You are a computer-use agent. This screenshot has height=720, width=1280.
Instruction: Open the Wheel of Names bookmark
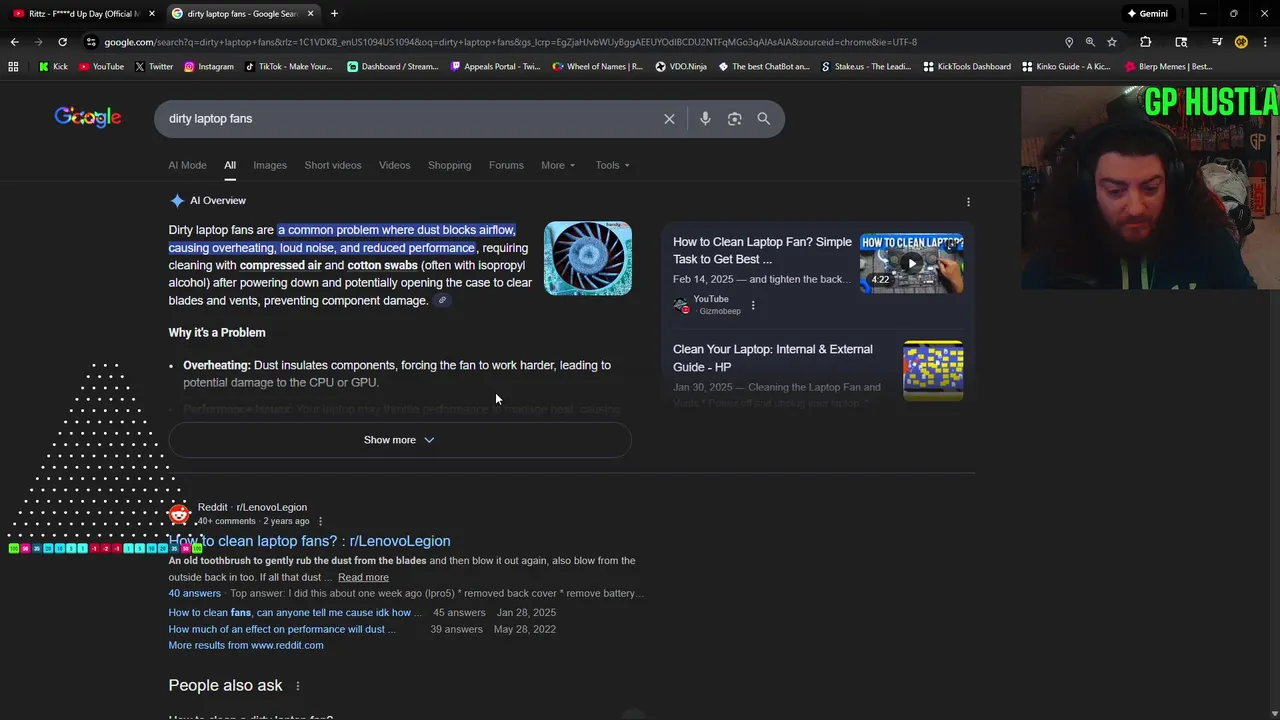[598, 67]
